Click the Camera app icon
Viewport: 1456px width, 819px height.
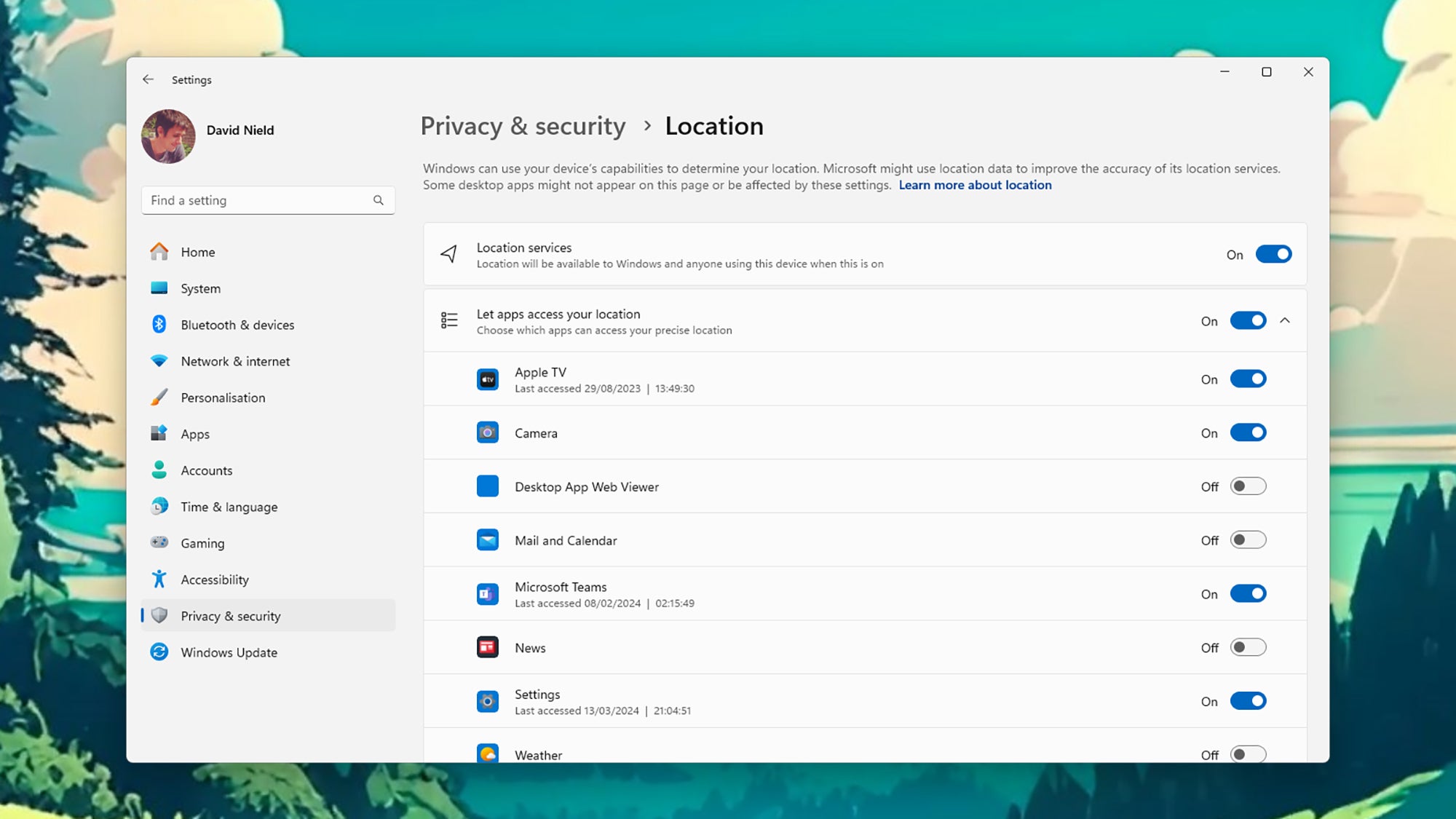(x=488, y=433)
